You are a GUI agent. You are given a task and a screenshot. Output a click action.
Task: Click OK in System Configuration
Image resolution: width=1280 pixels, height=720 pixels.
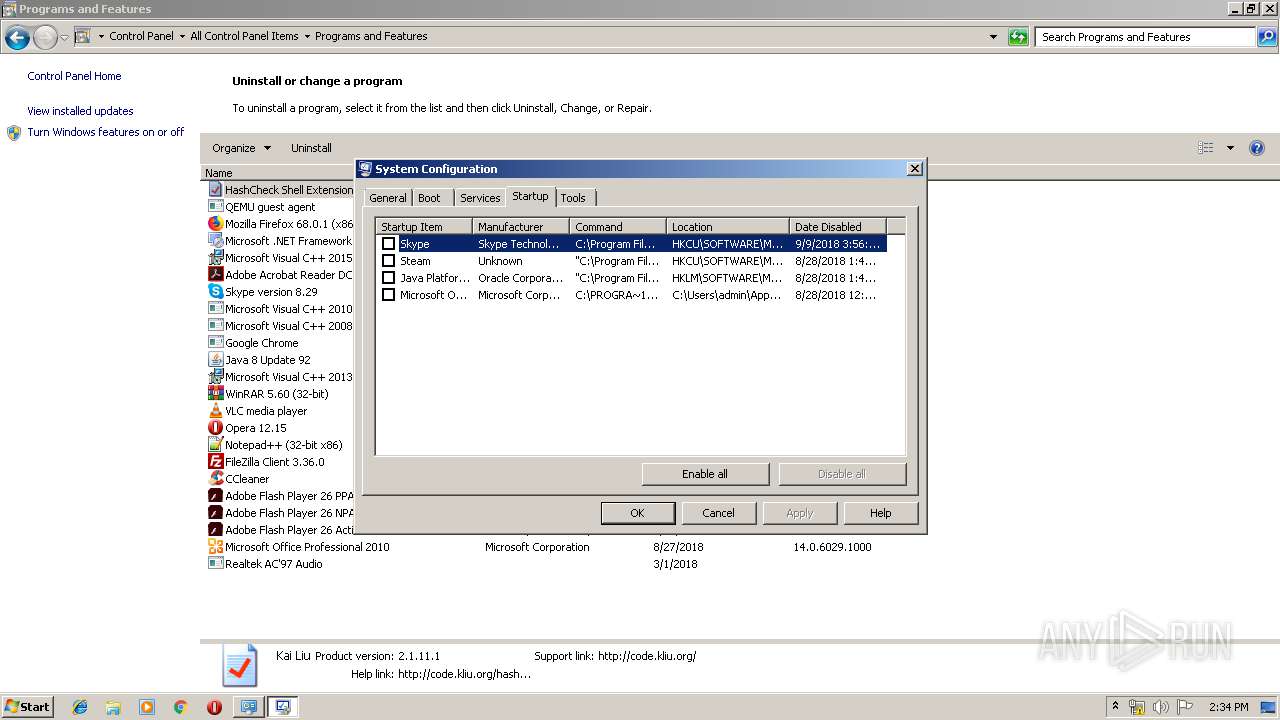click(x=637, y=513)
